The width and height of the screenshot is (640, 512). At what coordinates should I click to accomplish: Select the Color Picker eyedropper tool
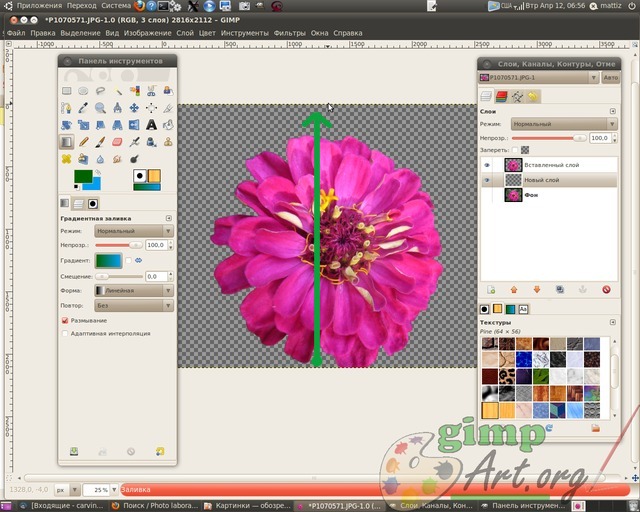[x=83, y=108]
